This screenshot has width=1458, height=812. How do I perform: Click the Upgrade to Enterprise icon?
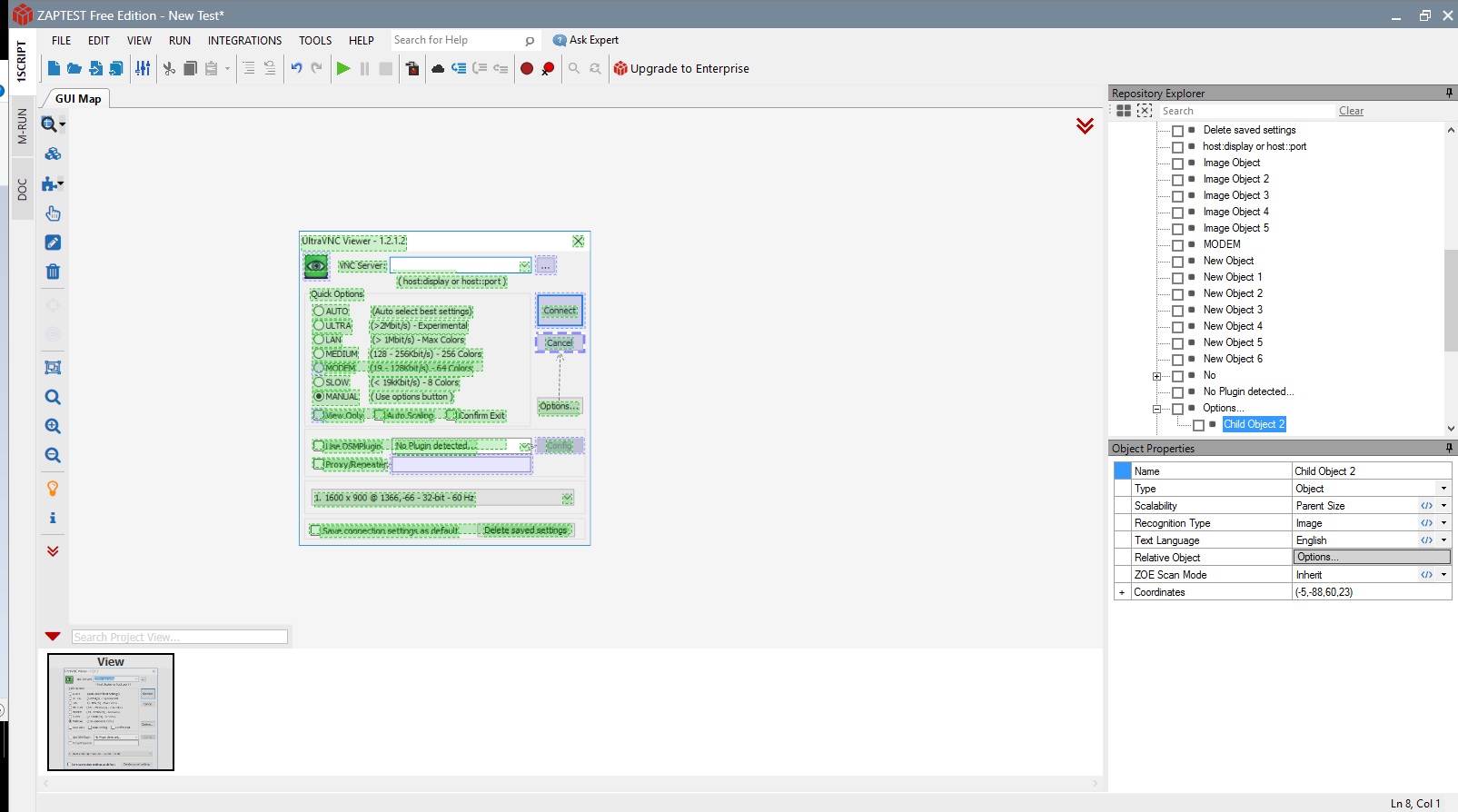[620, 68]
